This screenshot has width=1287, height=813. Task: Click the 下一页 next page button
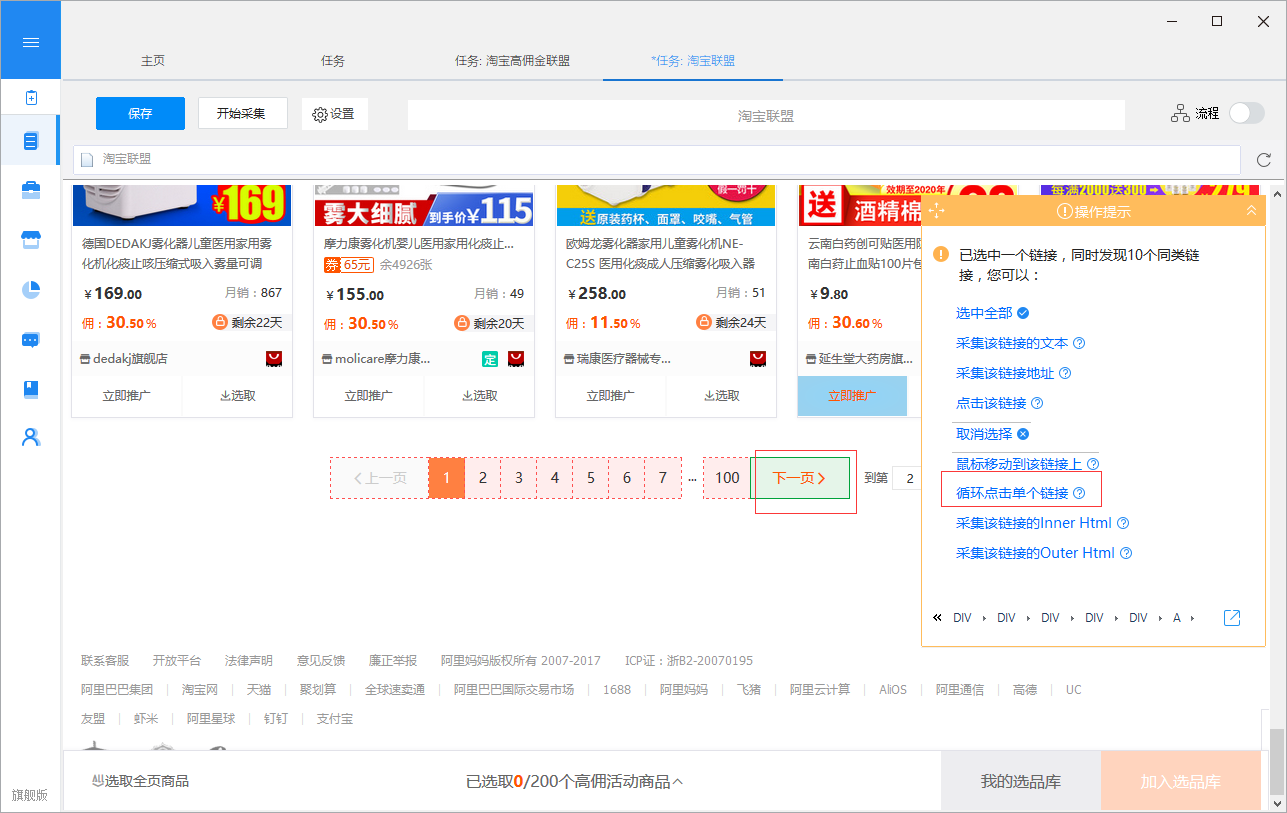[800, 478]
